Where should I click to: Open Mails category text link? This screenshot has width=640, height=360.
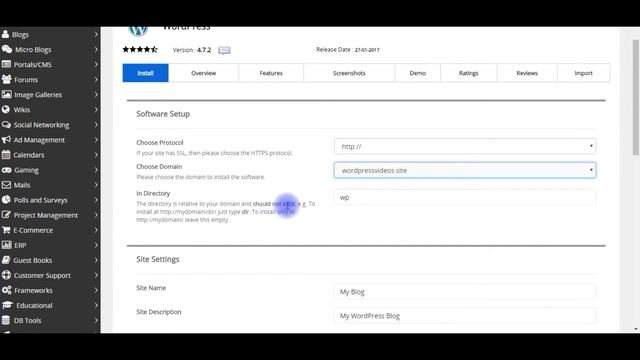point(22,185)
